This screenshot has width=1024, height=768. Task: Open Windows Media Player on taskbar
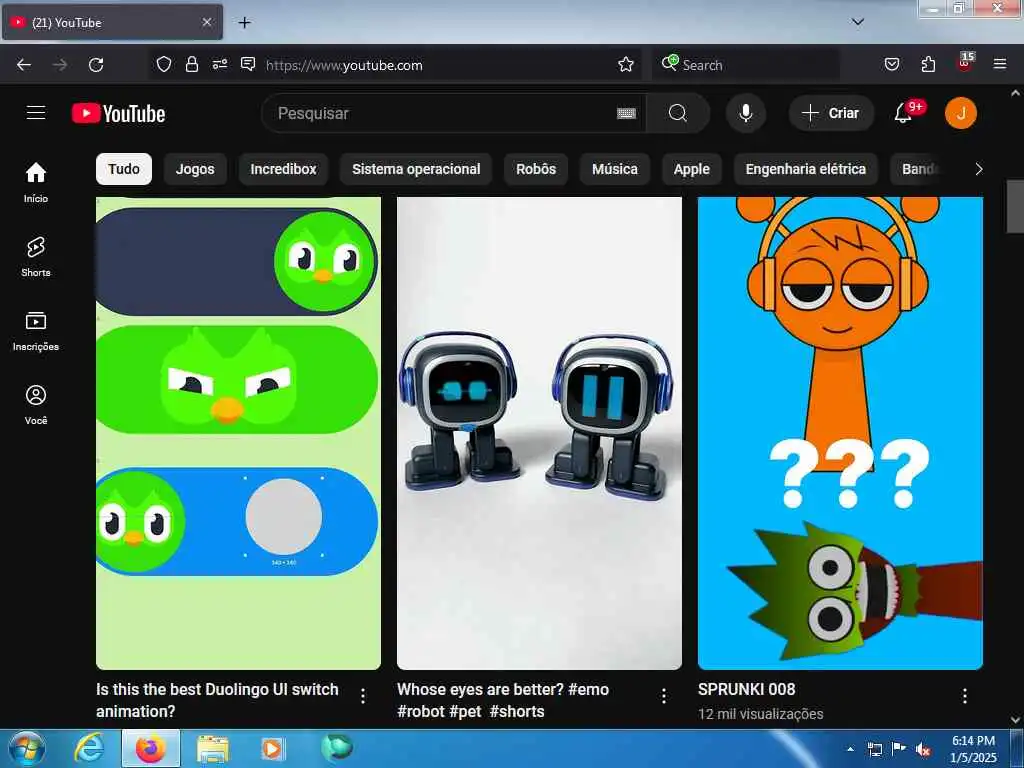[x=274, y=749]
